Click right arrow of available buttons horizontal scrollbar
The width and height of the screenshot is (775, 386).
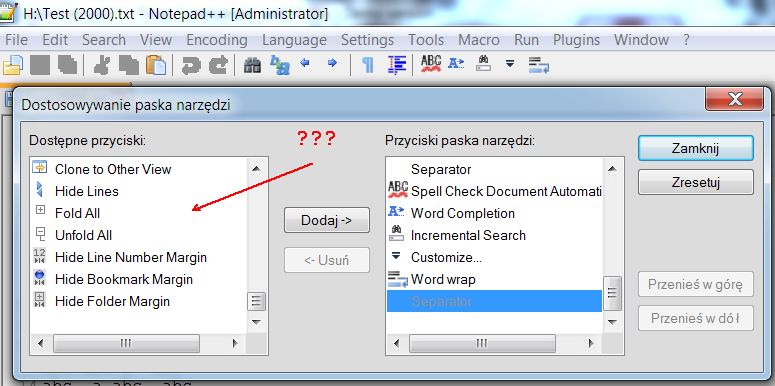click(x=235, y=343)
